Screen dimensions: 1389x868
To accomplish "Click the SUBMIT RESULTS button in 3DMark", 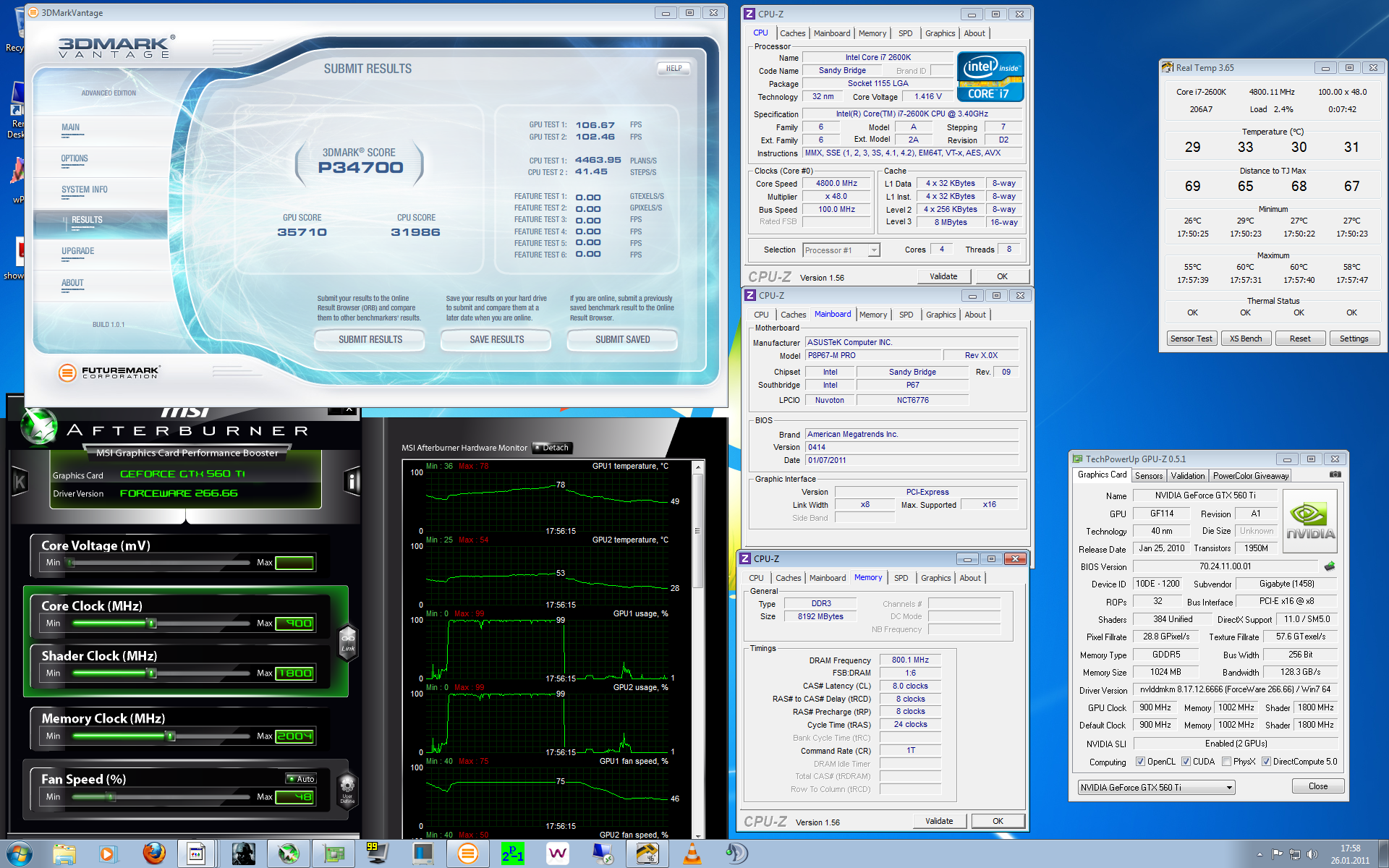I will tap(370, 339).
